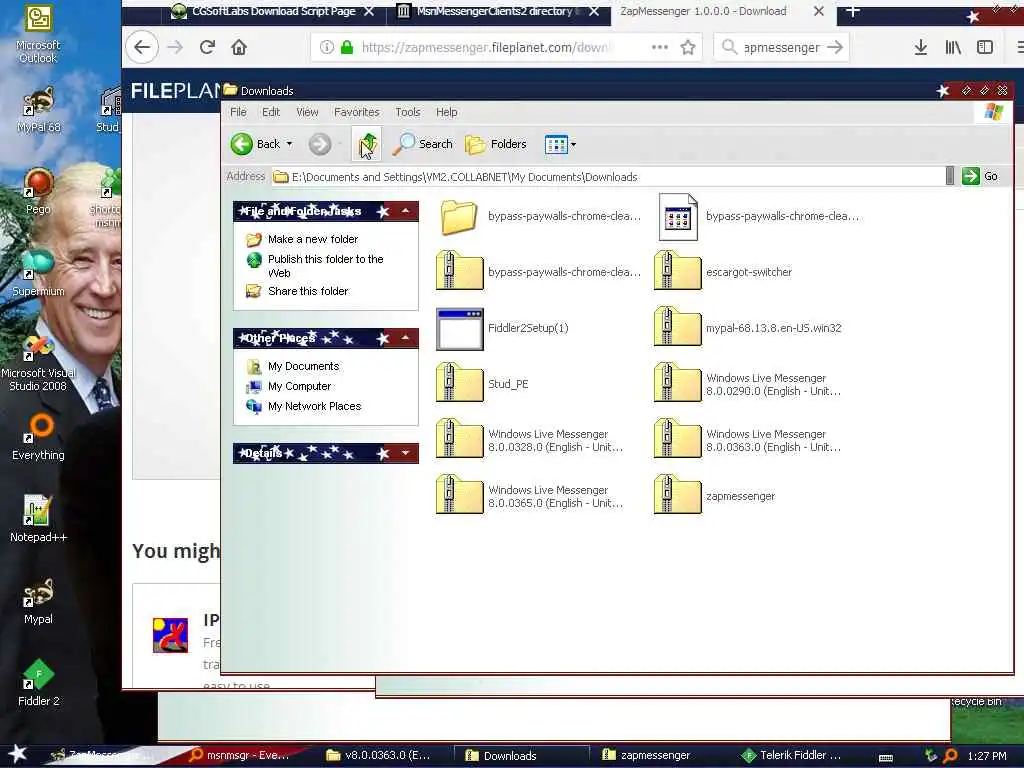Open the Supermium desktop icon
Screen dimensions: 1024x768
click(x=39, y=273)
